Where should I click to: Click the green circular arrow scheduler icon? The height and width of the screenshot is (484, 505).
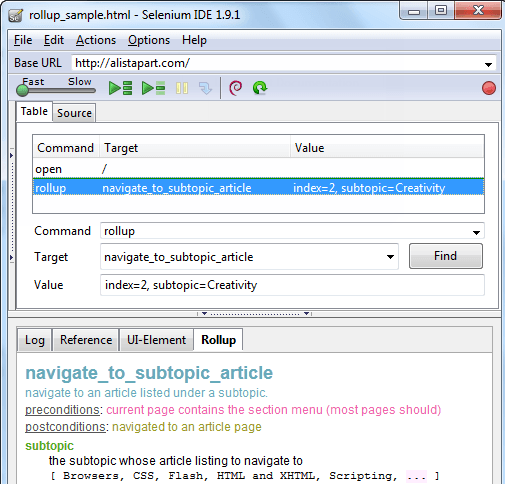click(x=260, y=88)
